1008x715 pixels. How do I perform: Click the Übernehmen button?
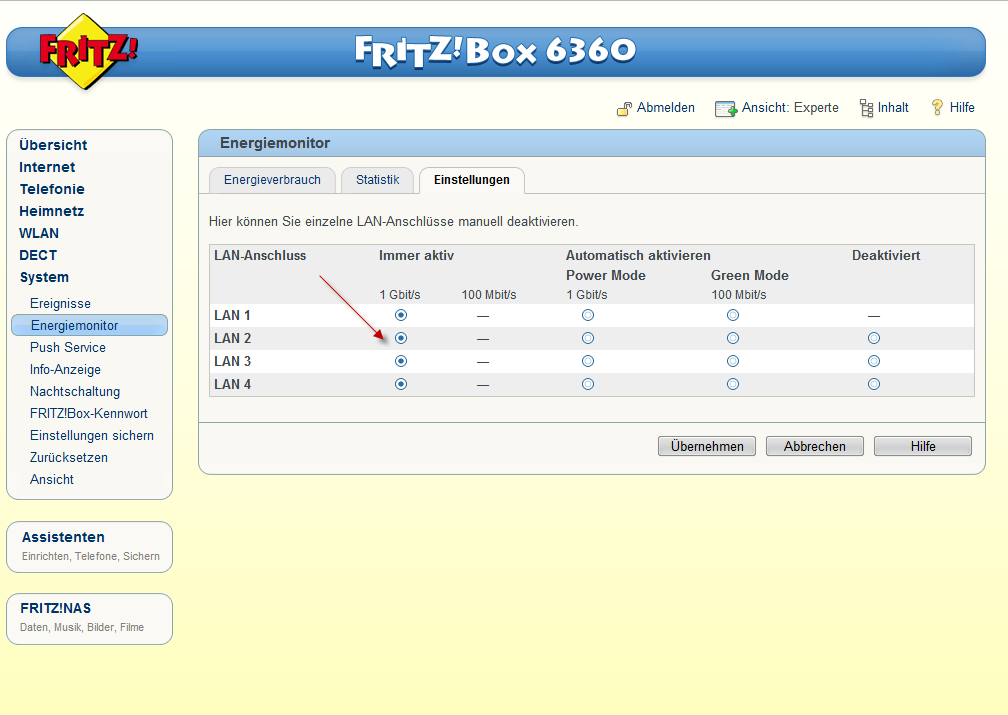tap(707, 446)
